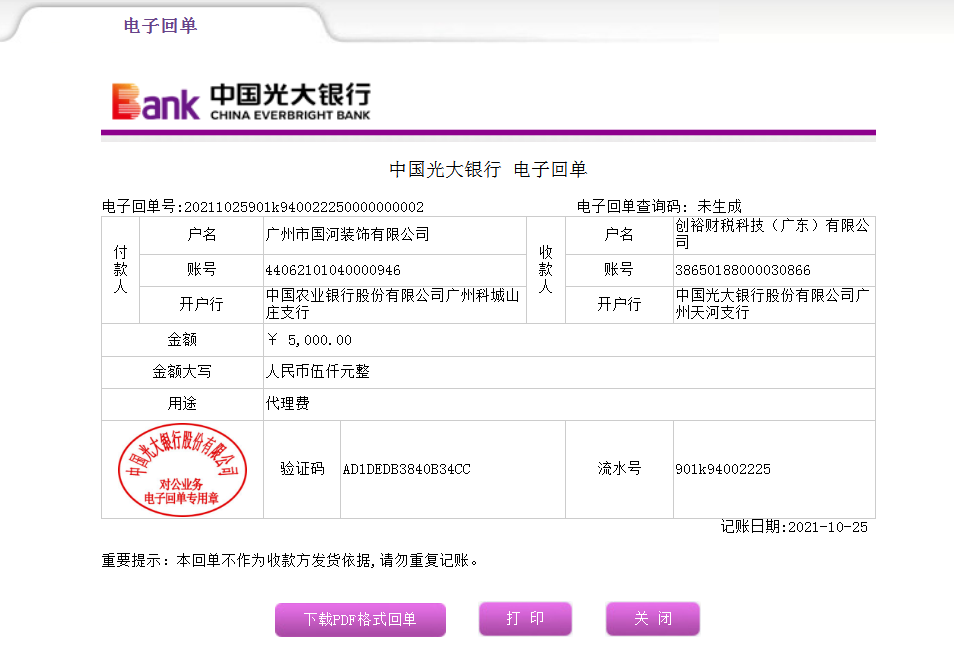Click payer bank 中国农业银行股份有限公司广州科城山庄支行
The width and height of the screenshot is (954, 656).
tap(392, 304)
